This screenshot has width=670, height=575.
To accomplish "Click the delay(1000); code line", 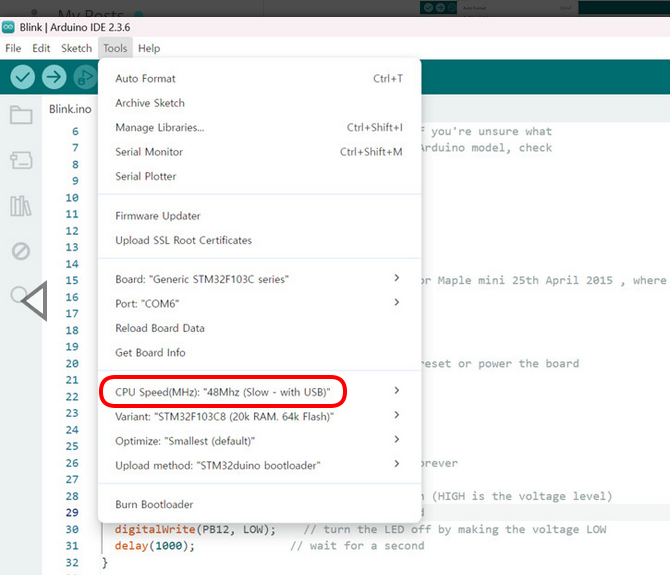I will [x=154, y=546].
